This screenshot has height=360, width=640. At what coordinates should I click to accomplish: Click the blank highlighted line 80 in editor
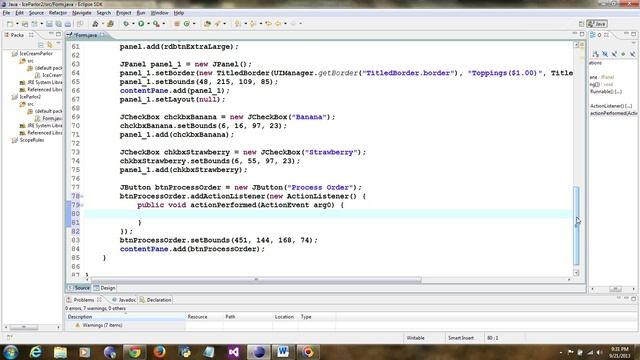[328, 214]
